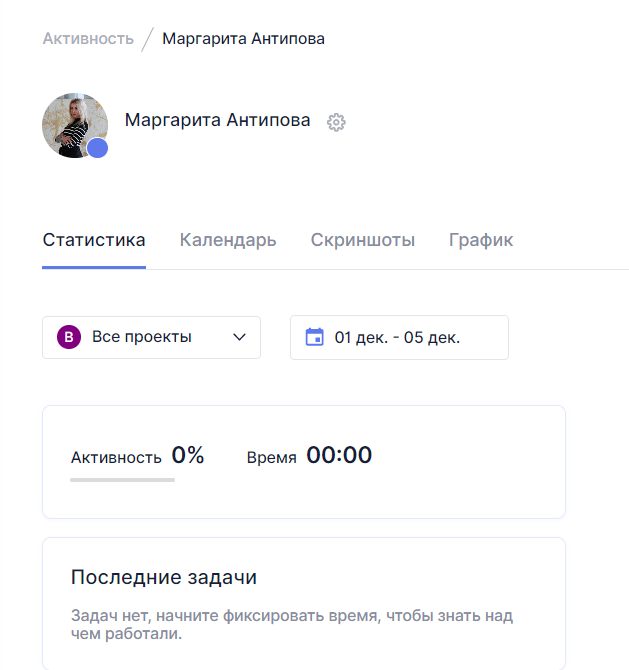The width and height of the screenshot is (629, 670).
Task: Click the purple B project badge
Action: tap(69, 337)
